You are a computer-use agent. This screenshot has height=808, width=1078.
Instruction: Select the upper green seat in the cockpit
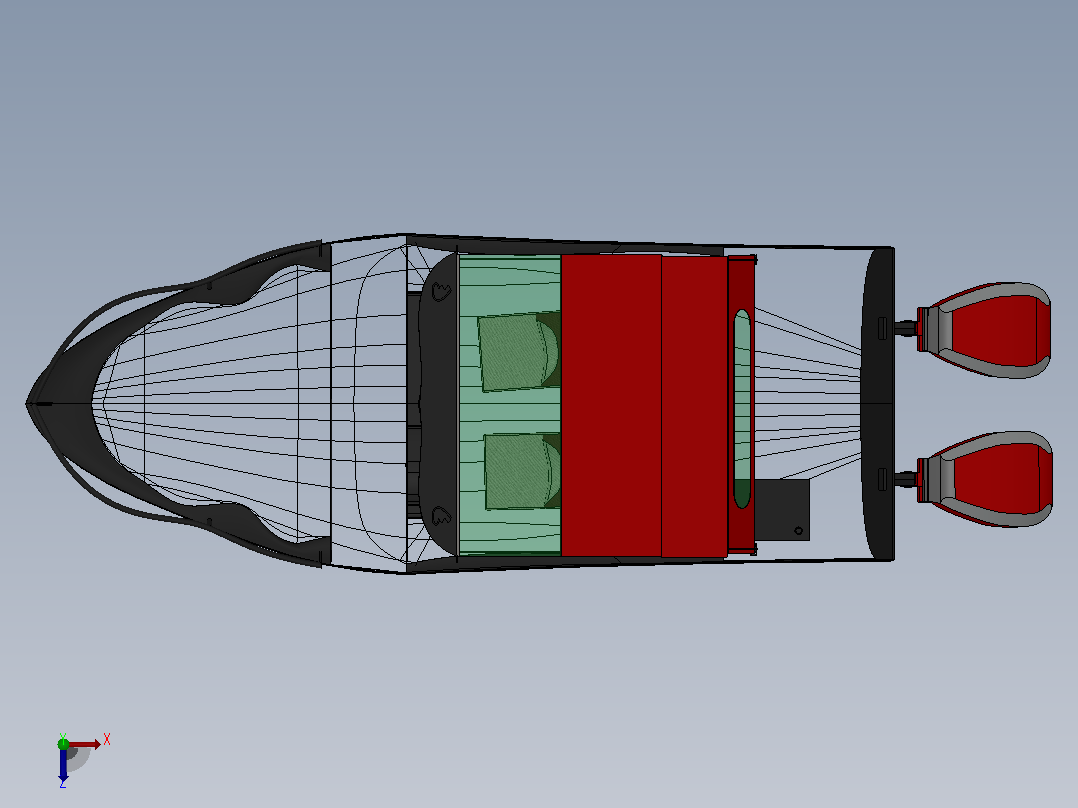[x=520, y=351]
